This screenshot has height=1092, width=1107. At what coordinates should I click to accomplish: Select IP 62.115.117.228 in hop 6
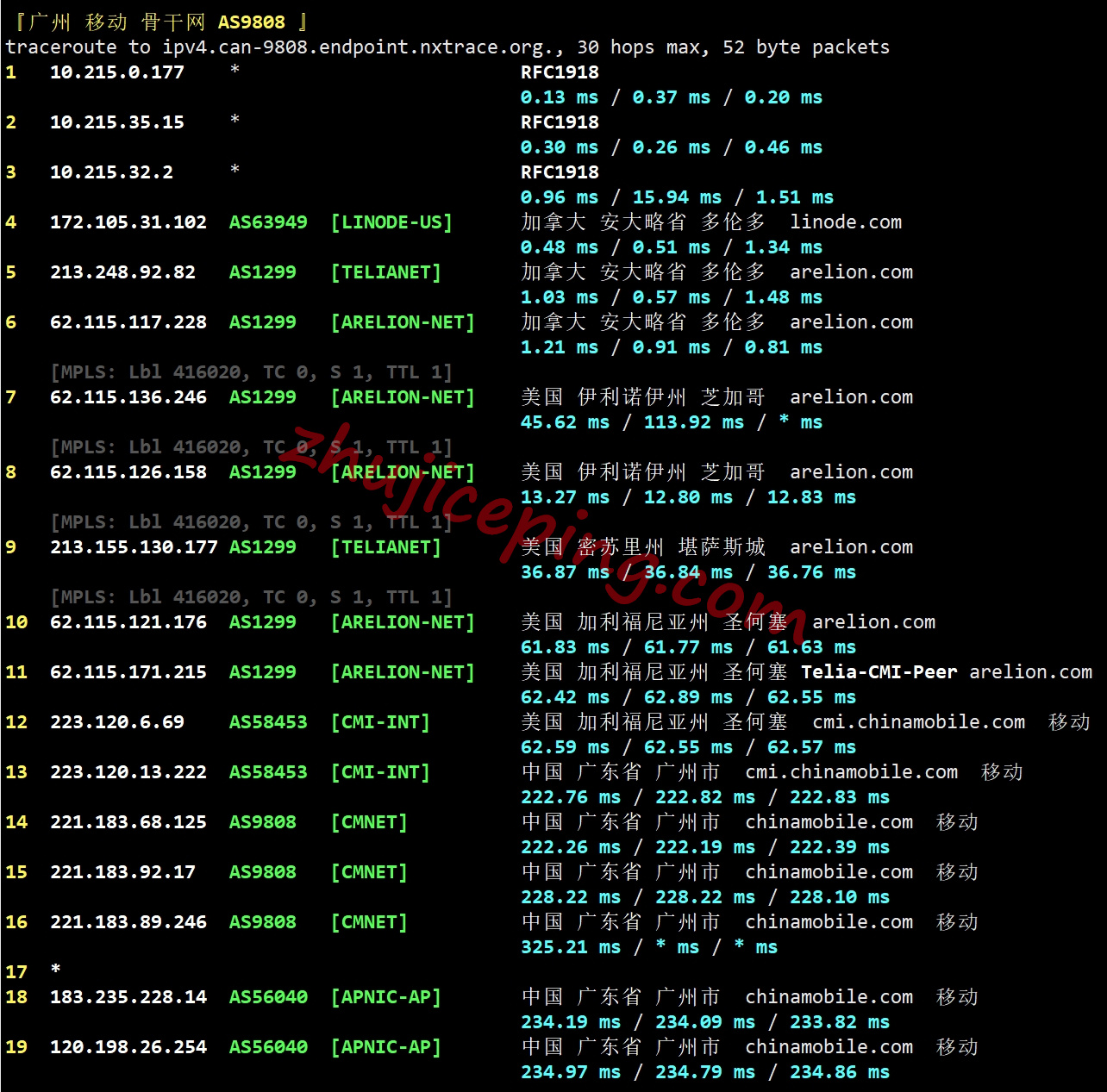pos(128,322)
